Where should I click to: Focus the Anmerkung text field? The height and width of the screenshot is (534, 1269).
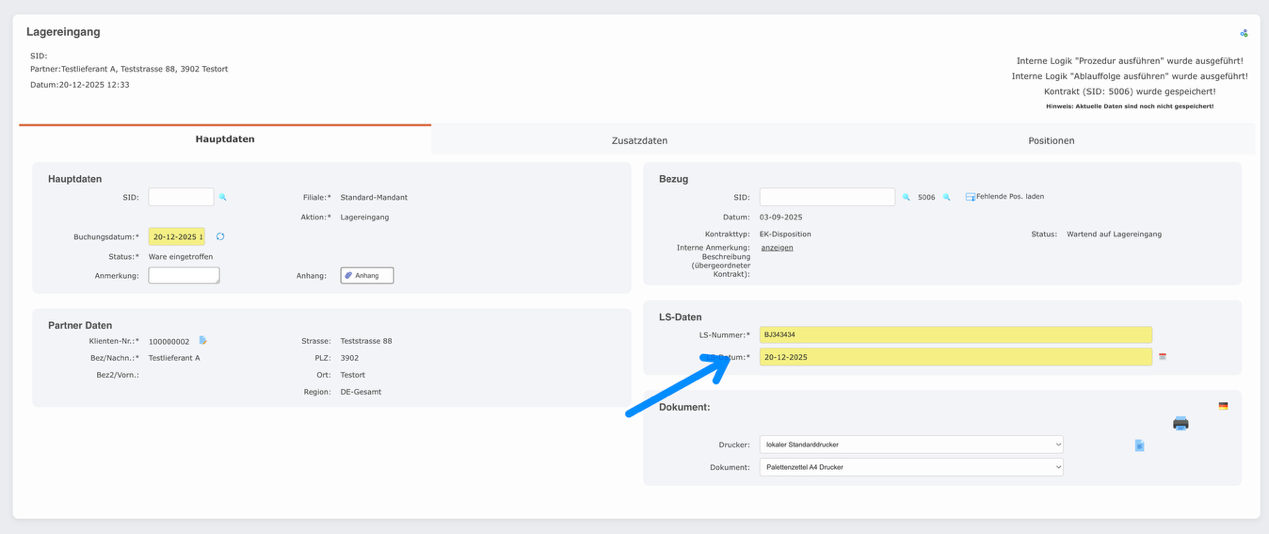coord(184,276)
